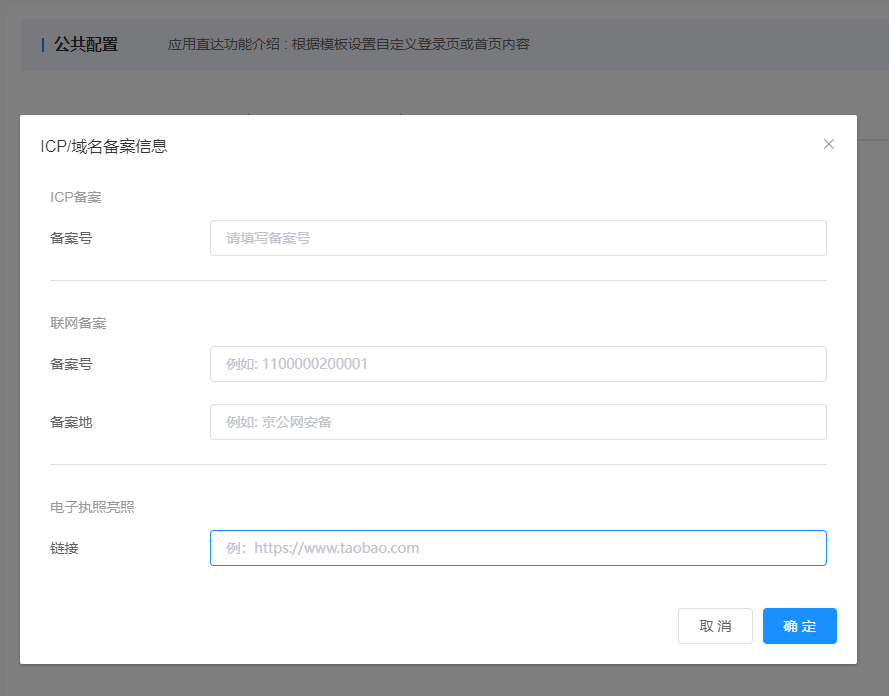Cancel with the 取消 button
Screen dimensions: 889x696
tap(715, 626)
